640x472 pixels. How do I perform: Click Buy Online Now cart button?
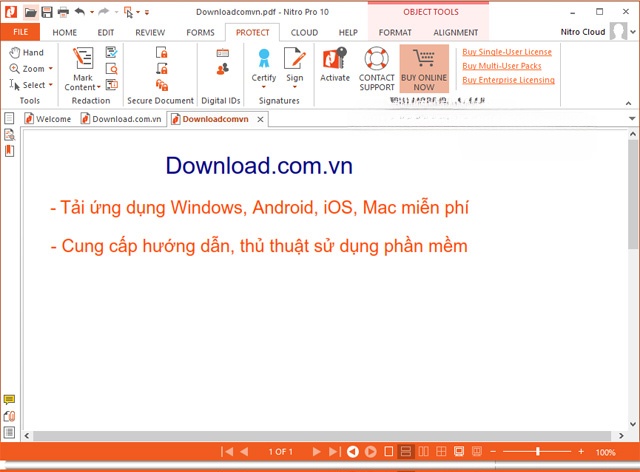point(424,69)
